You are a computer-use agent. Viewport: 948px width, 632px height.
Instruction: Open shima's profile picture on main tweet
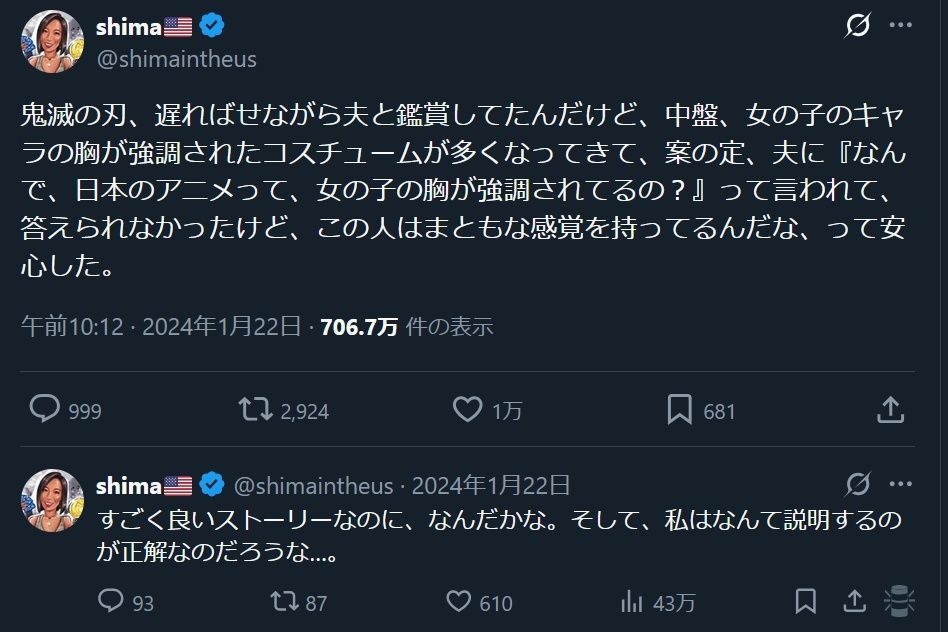51,41
